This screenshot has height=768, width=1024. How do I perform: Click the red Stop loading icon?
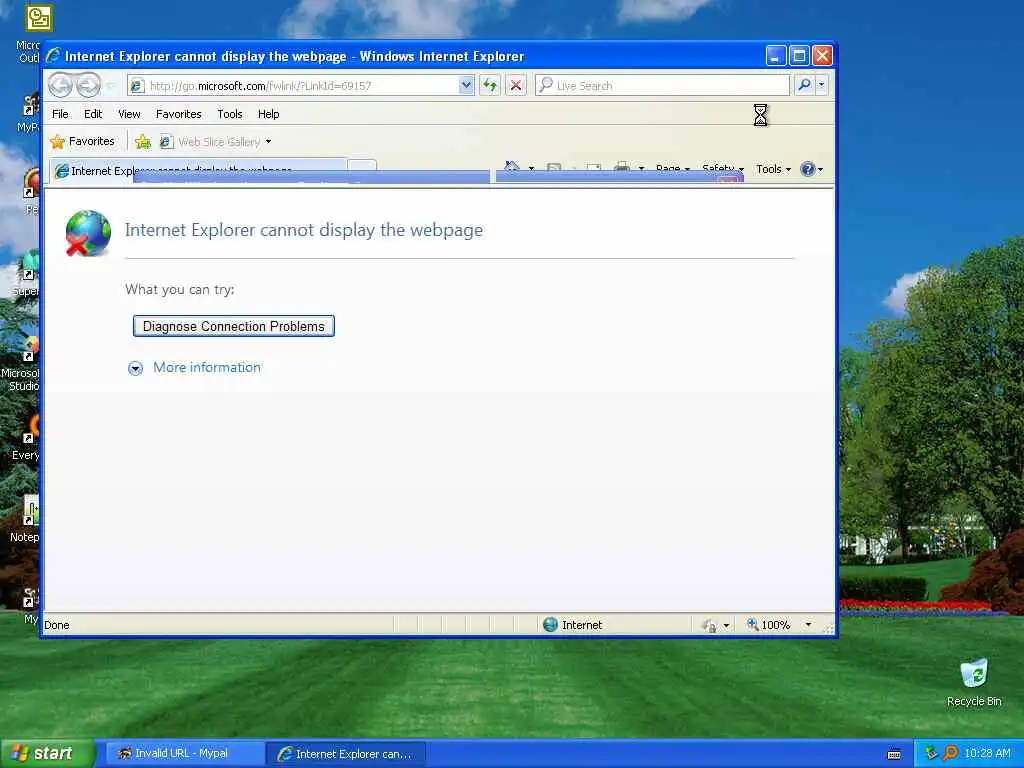(x=516, y=85)
